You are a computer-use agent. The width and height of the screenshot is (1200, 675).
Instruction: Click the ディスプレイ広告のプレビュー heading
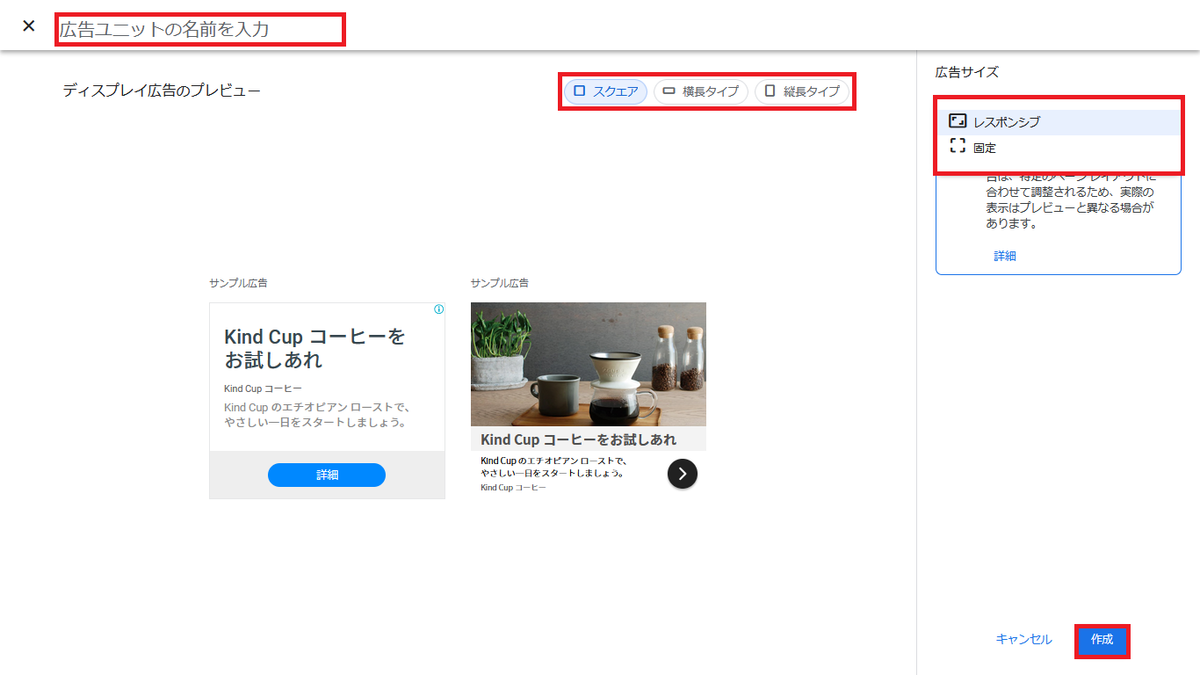click(161, 91)
